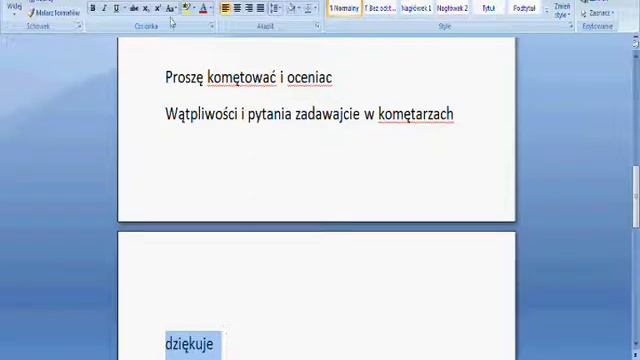Open Change Case (Aa) menu
This screenshot has width=640, height=360.
(x=171, y=8)
